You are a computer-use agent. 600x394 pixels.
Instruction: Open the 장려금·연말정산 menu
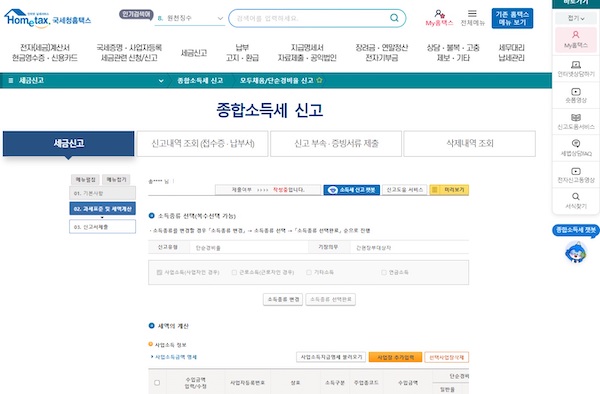382,53
